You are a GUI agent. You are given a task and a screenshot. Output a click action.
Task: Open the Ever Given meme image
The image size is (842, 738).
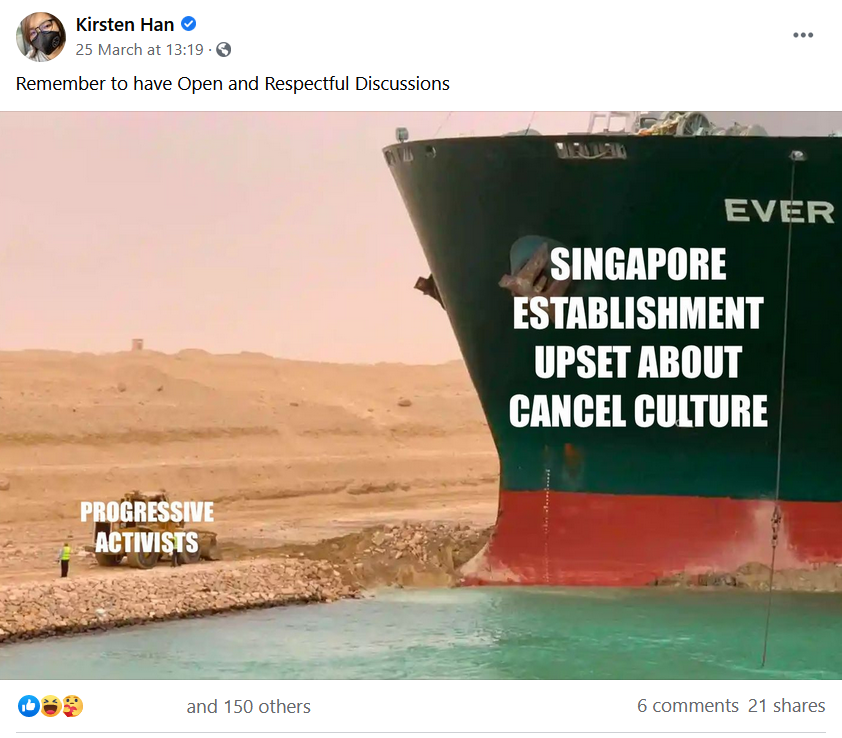click(421, 395)
